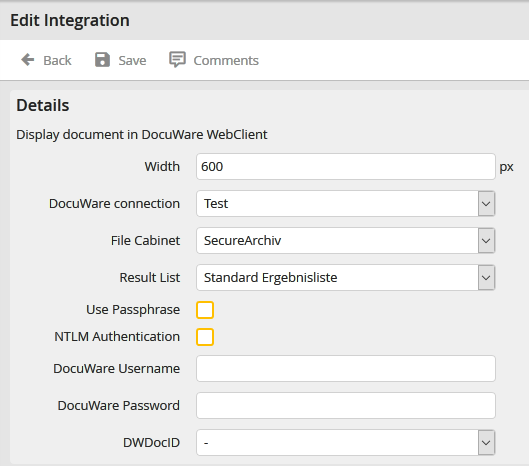
Task: Click the Comments speech bubble icon
Action: (177, 60)
